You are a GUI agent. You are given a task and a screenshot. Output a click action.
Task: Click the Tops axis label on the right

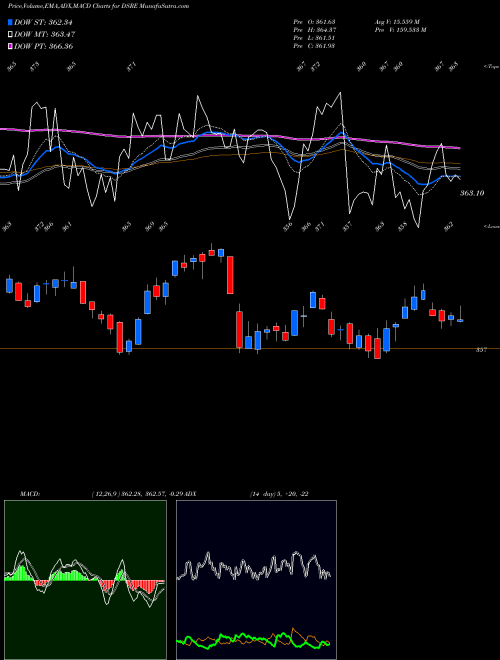[491, 67]
